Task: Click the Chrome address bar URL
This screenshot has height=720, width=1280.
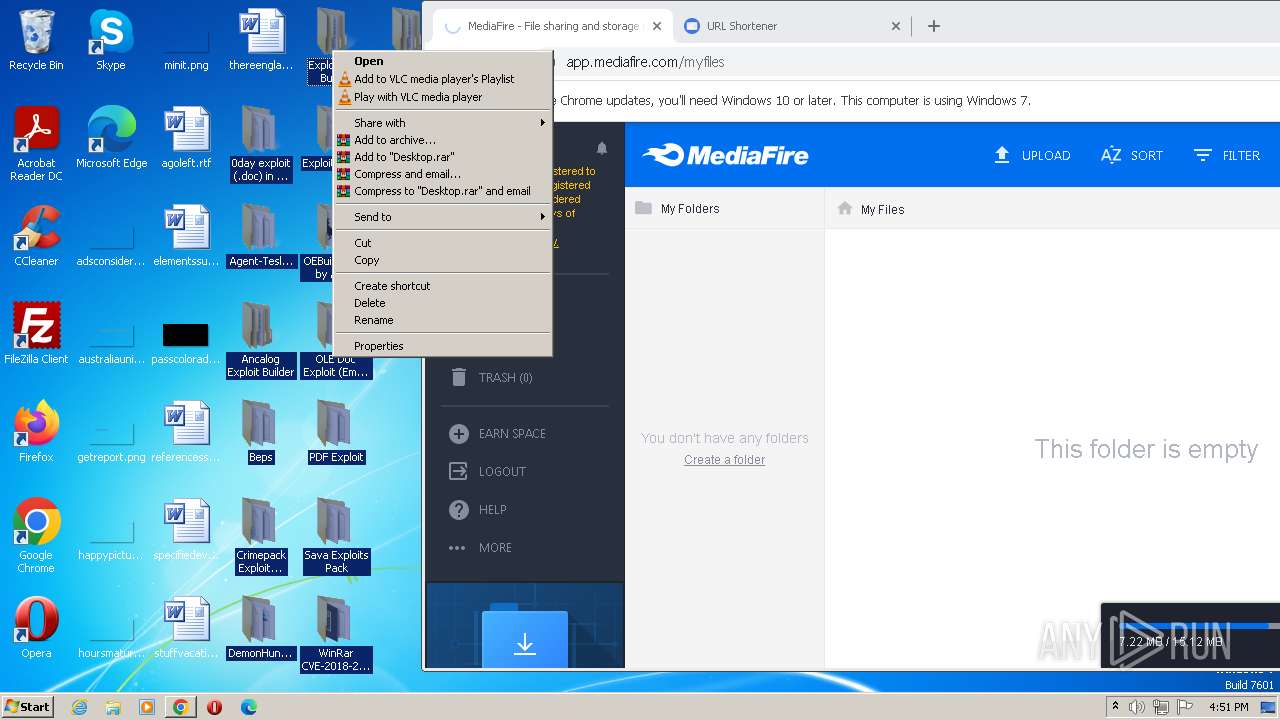Action: pyautogui.click(x=645, y=62)
